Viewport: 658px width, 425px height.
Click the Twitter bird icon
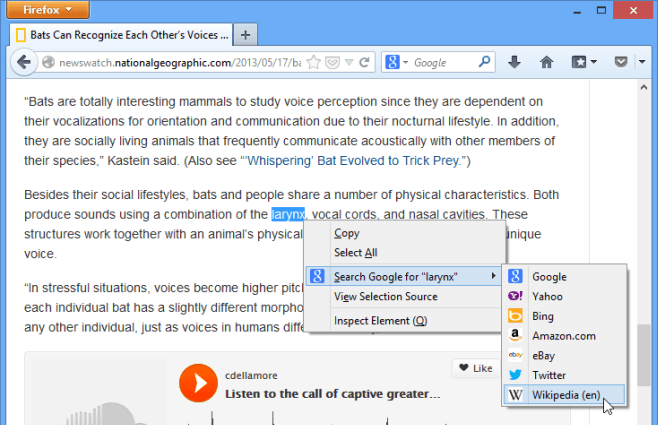515,375
